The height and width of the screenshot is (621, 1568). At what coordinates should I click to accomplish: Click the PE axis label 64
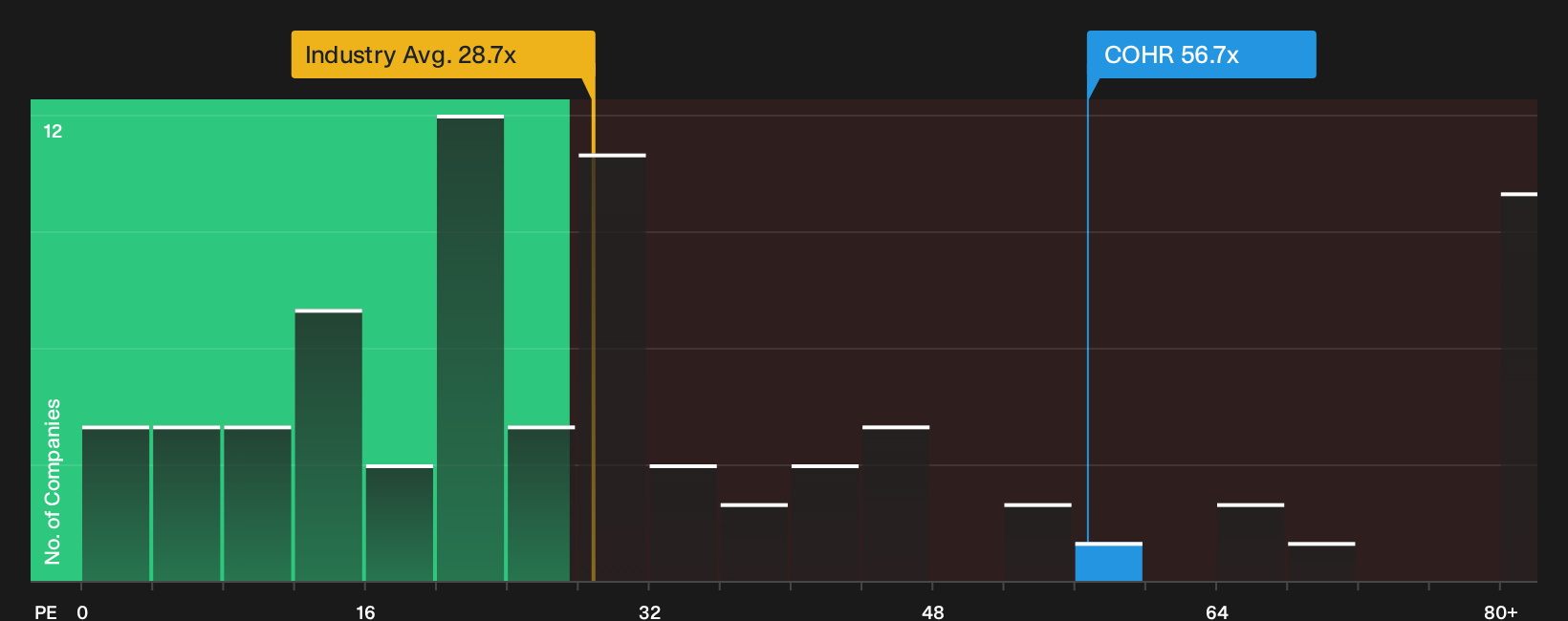coord(1216,611)
